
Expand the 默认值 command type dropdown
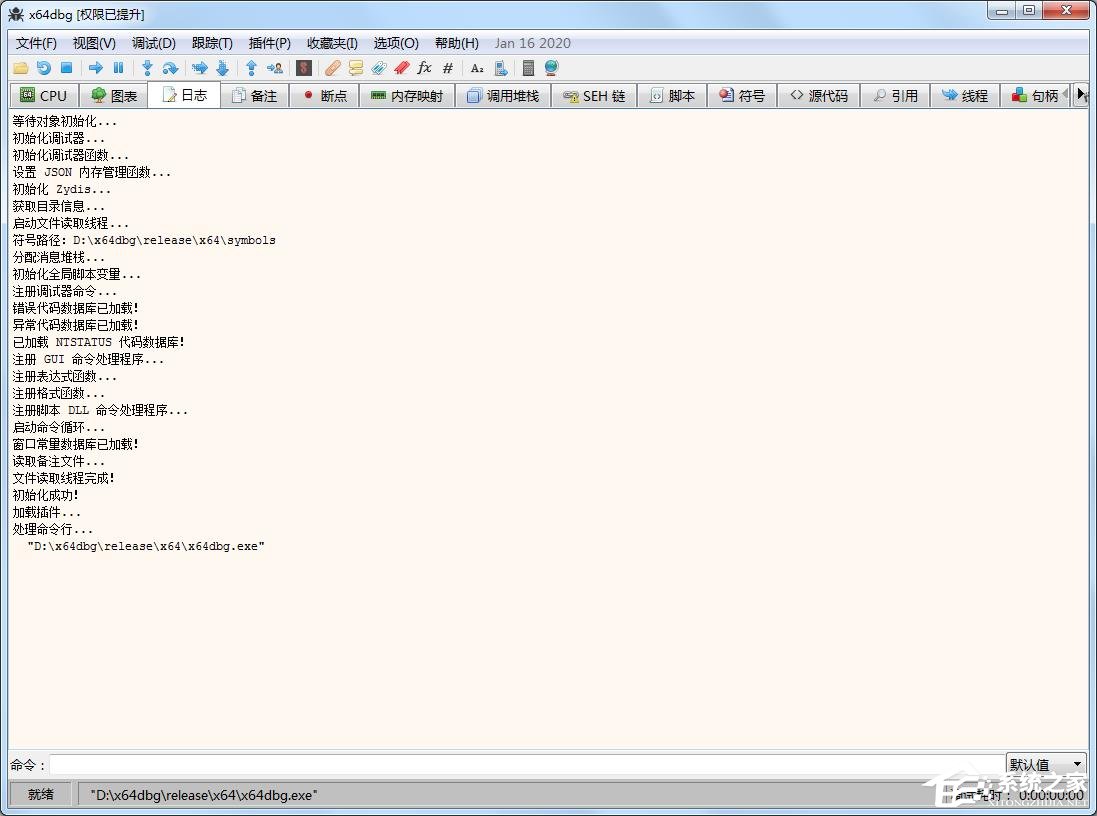(1046, 764)
